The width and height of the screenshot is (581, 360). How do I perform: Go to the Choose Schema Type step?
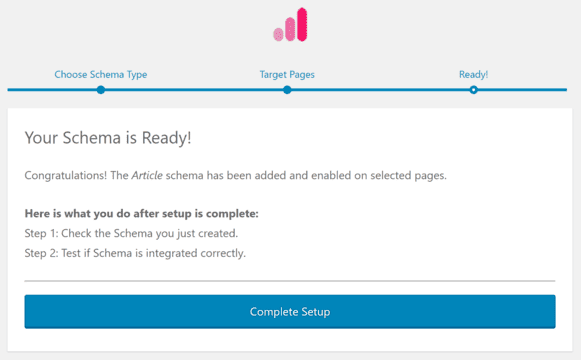(x=101, y=74)
